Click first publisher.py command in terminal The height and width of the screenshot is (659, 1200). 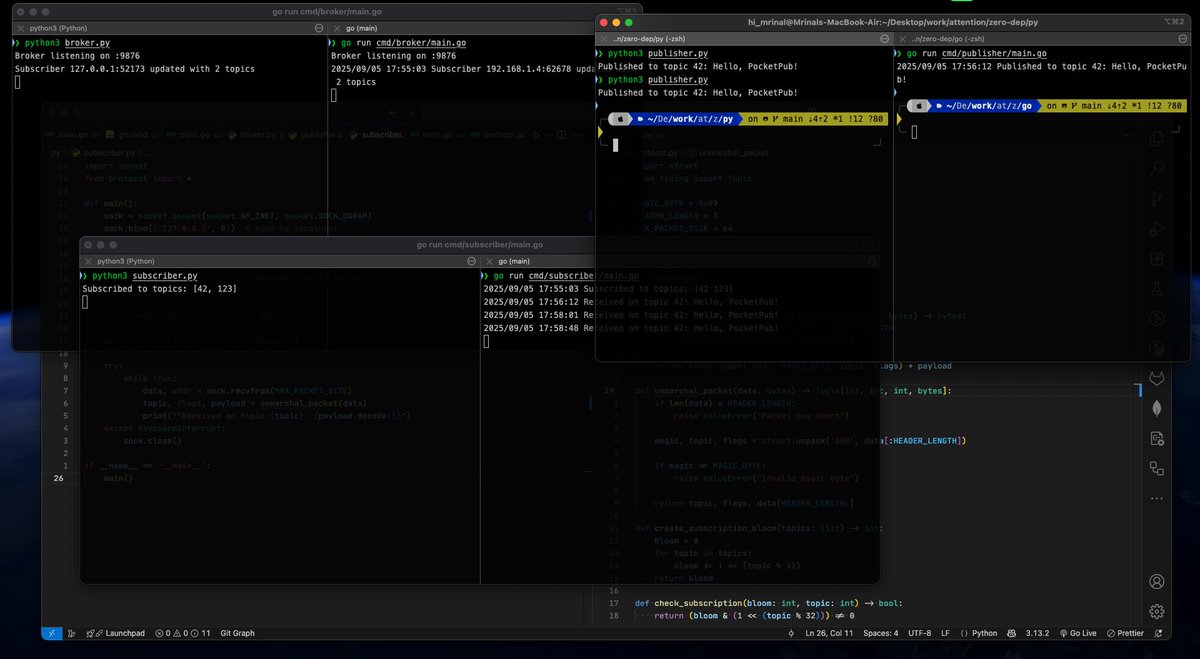[679, 53]
